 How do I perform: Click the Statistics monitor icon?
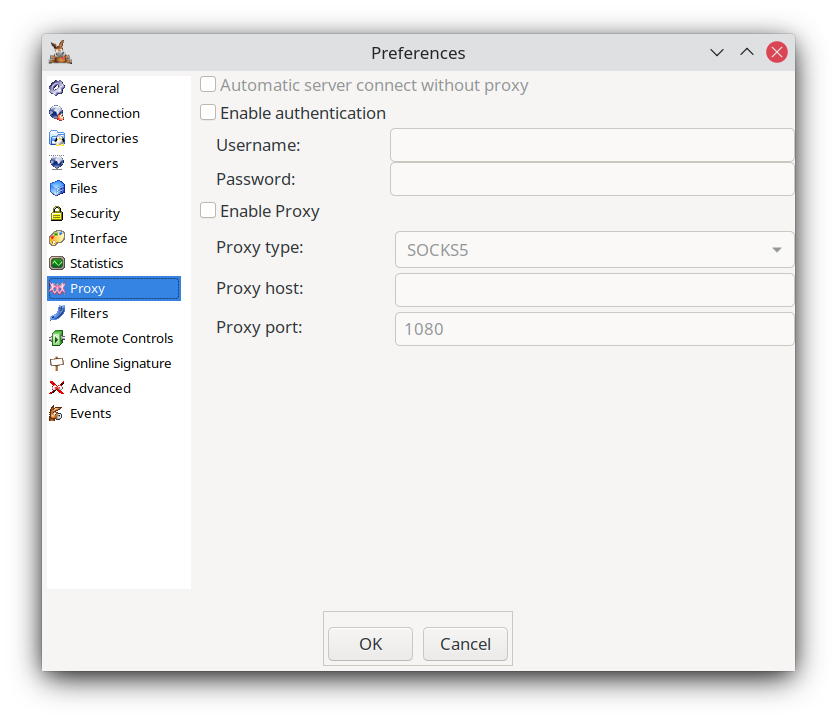point(57,263)
